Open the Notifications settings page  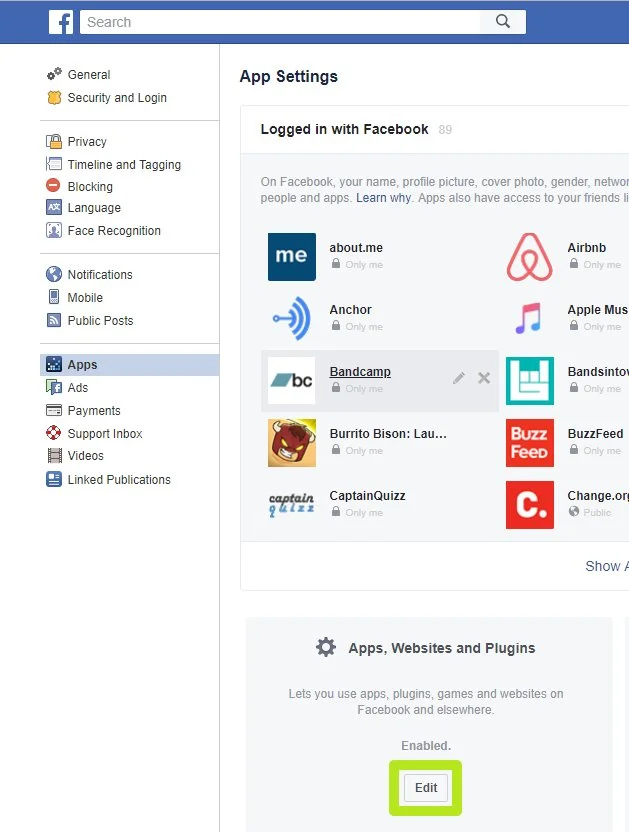tap(99, 275)
